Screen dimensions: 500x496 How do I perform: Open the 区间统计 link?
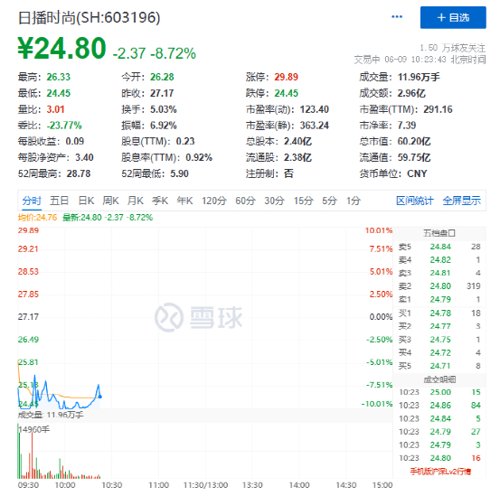[415, 201]
